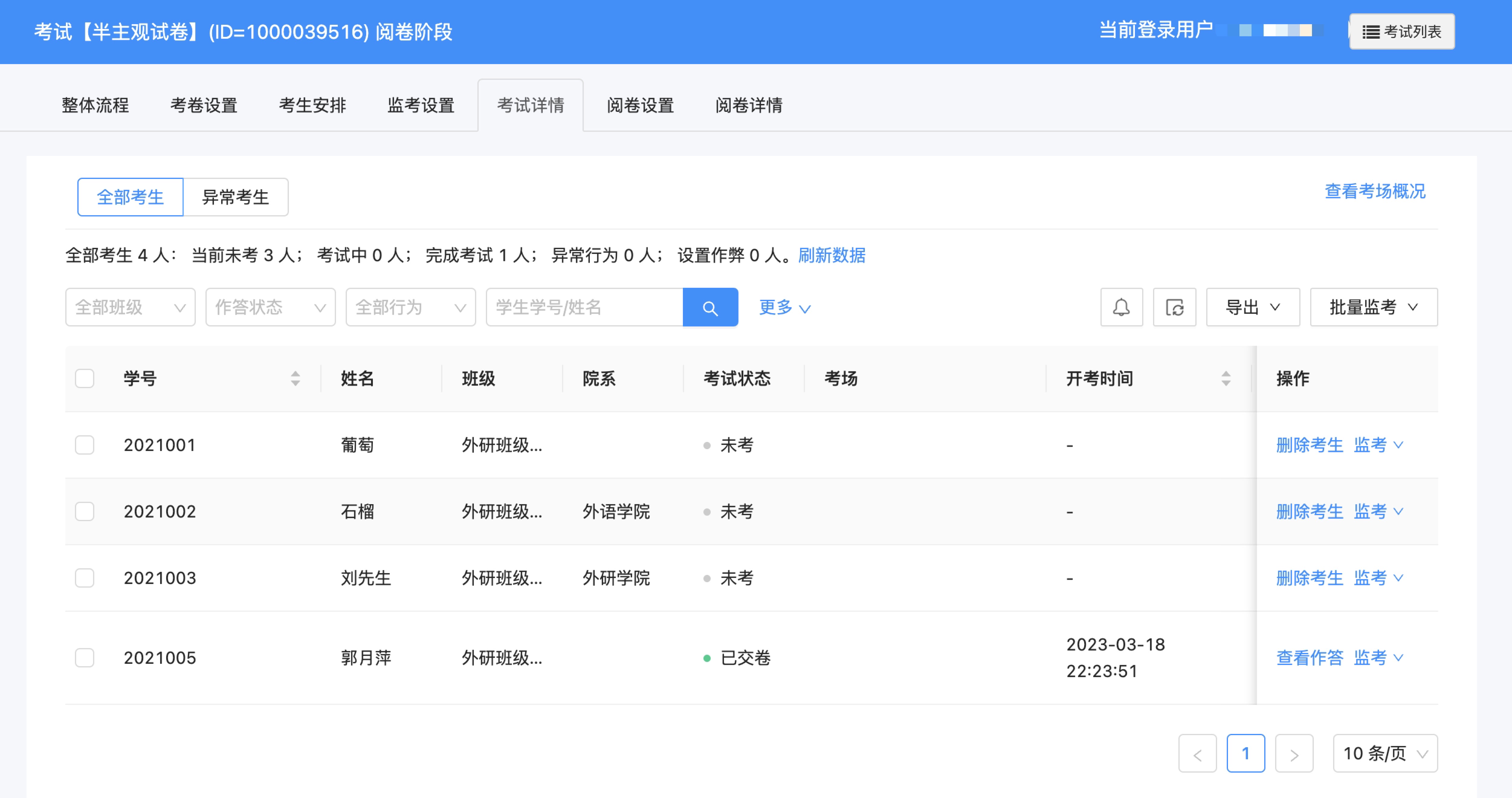Select the 考试详情 tab

pyautogui.click(x=531, y=105)
